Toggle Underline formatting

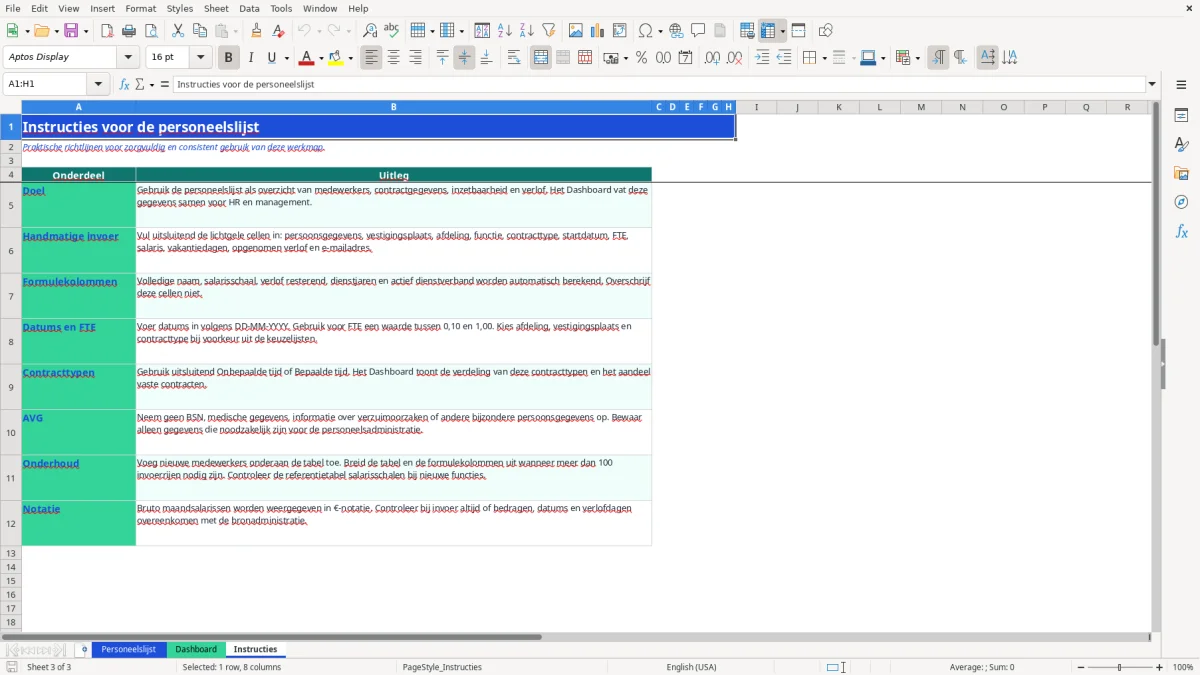272,58
